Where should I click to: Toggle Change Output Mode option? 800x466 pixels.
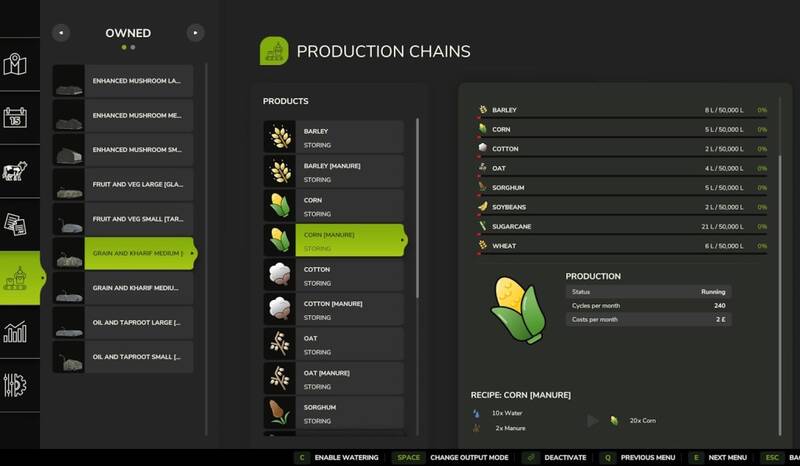(451, 457)
